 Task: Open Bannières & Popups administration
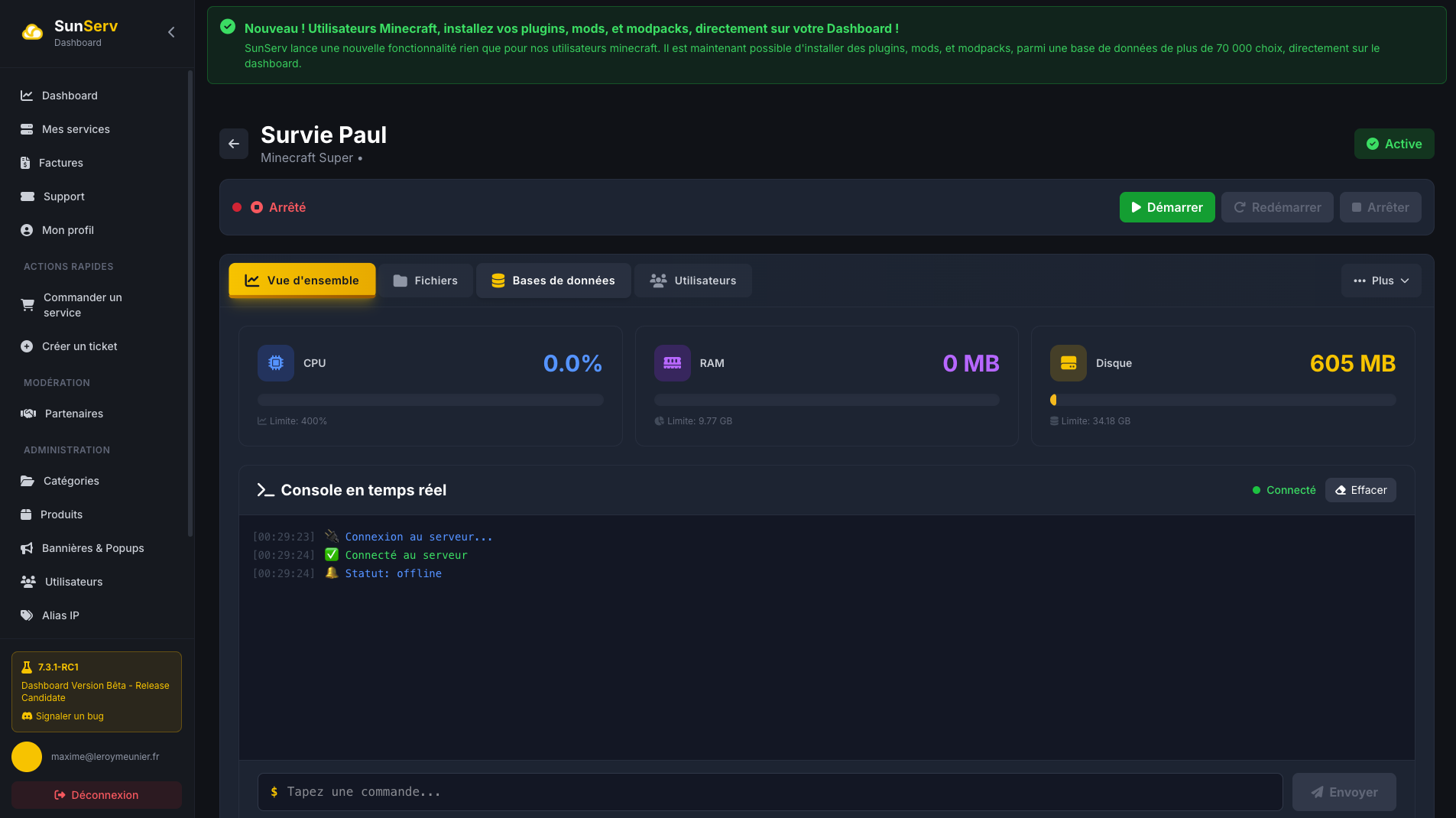(x=92, y=548)
